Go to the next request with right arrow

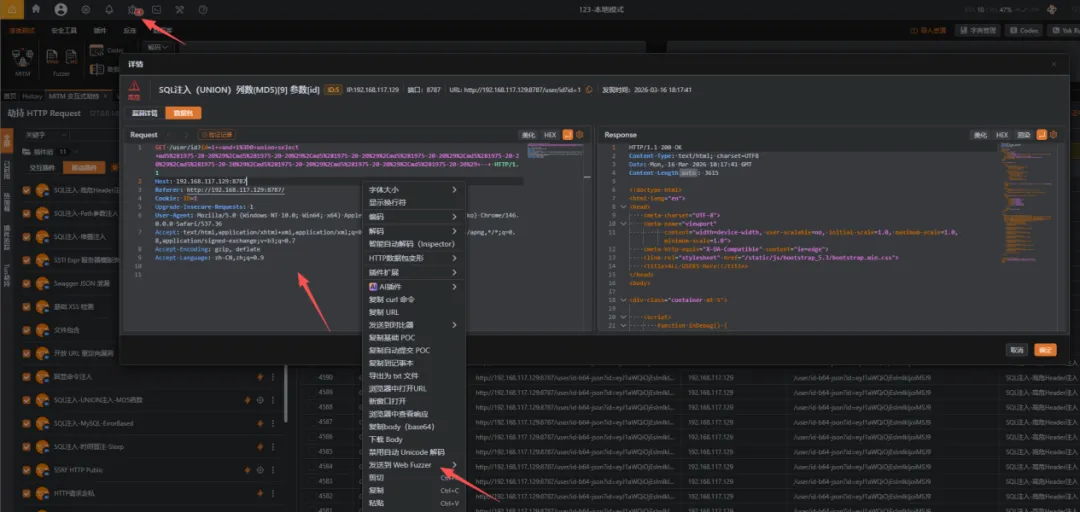point(186,134)
